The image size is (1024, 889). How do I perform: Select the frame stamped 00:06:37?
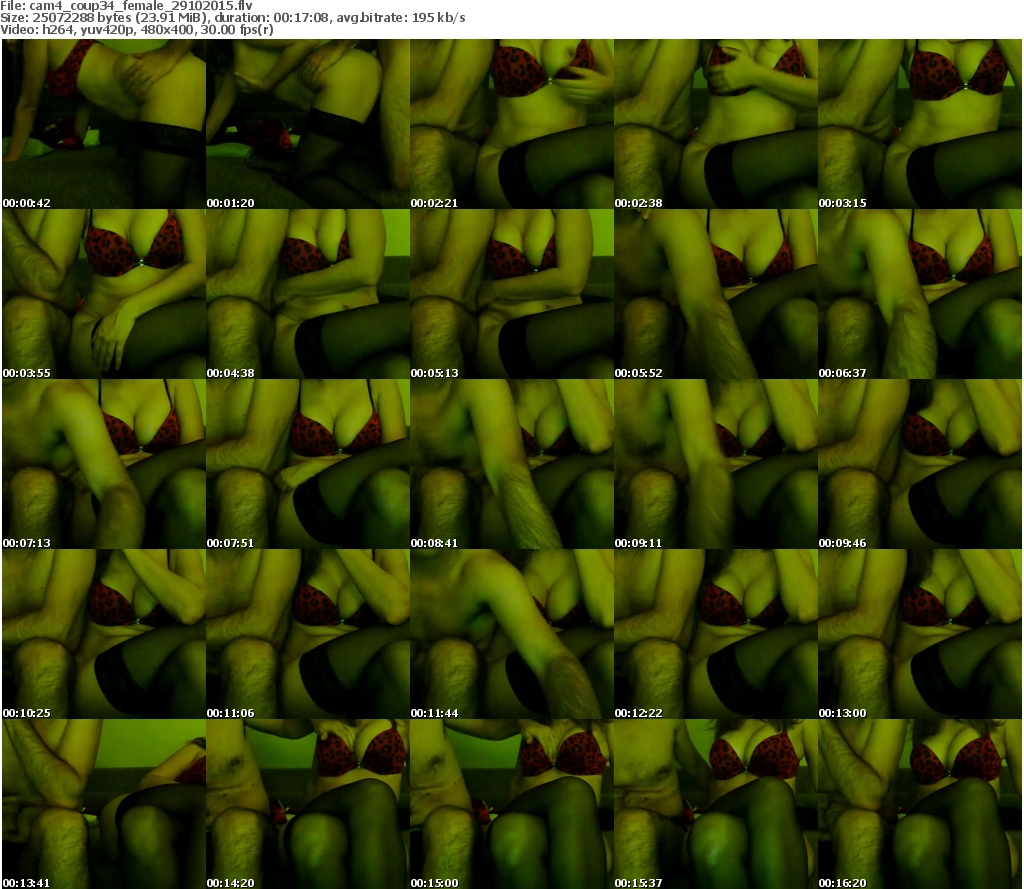pyautogui.click(x=920, y=294)
